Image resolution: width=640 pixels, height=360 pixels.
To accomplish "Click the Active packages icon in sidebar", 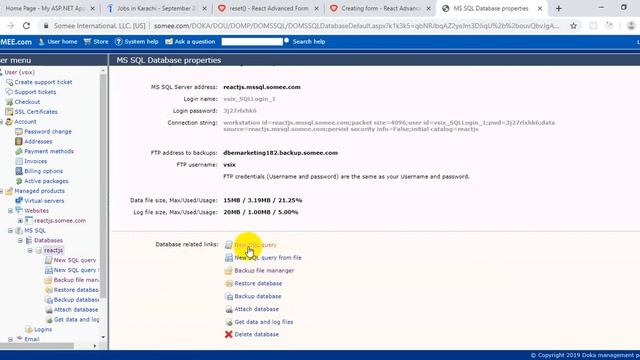I will pos(19,181).
